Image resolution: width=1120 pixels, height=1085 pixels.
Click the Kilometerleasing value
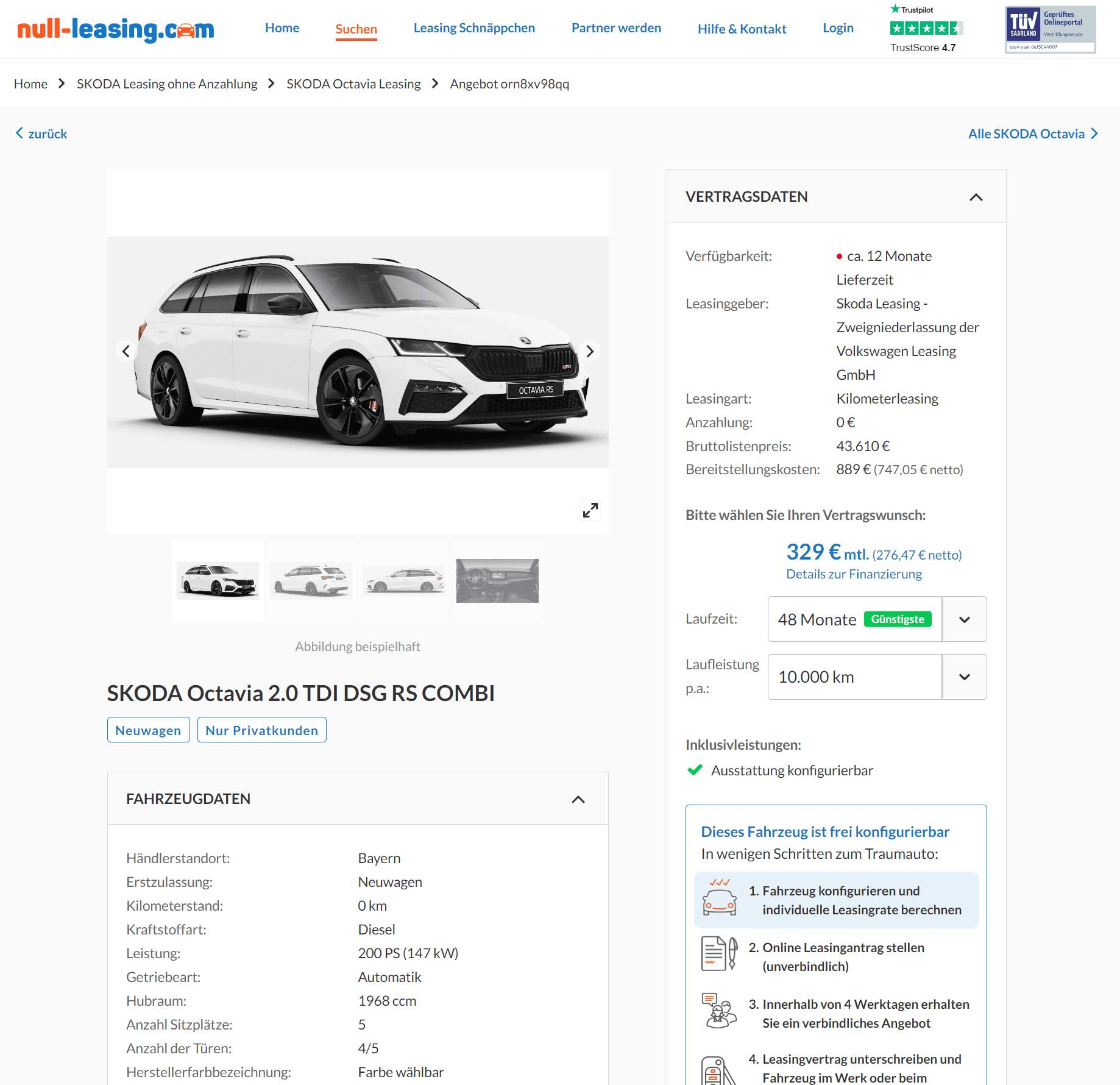click(x=887, y=399)
